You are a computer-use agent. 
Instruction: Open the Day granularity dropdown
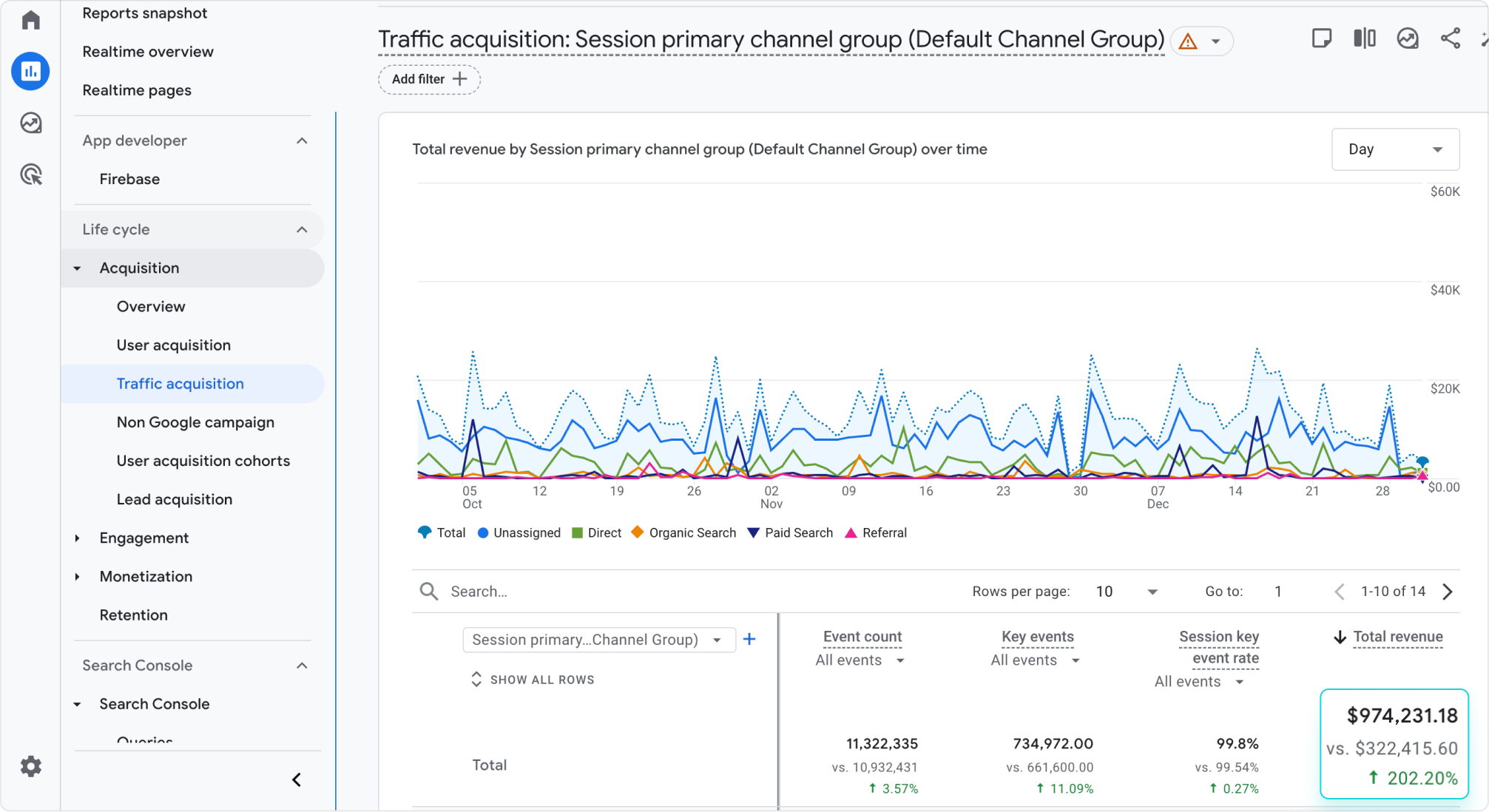(x=1394, y=149)
